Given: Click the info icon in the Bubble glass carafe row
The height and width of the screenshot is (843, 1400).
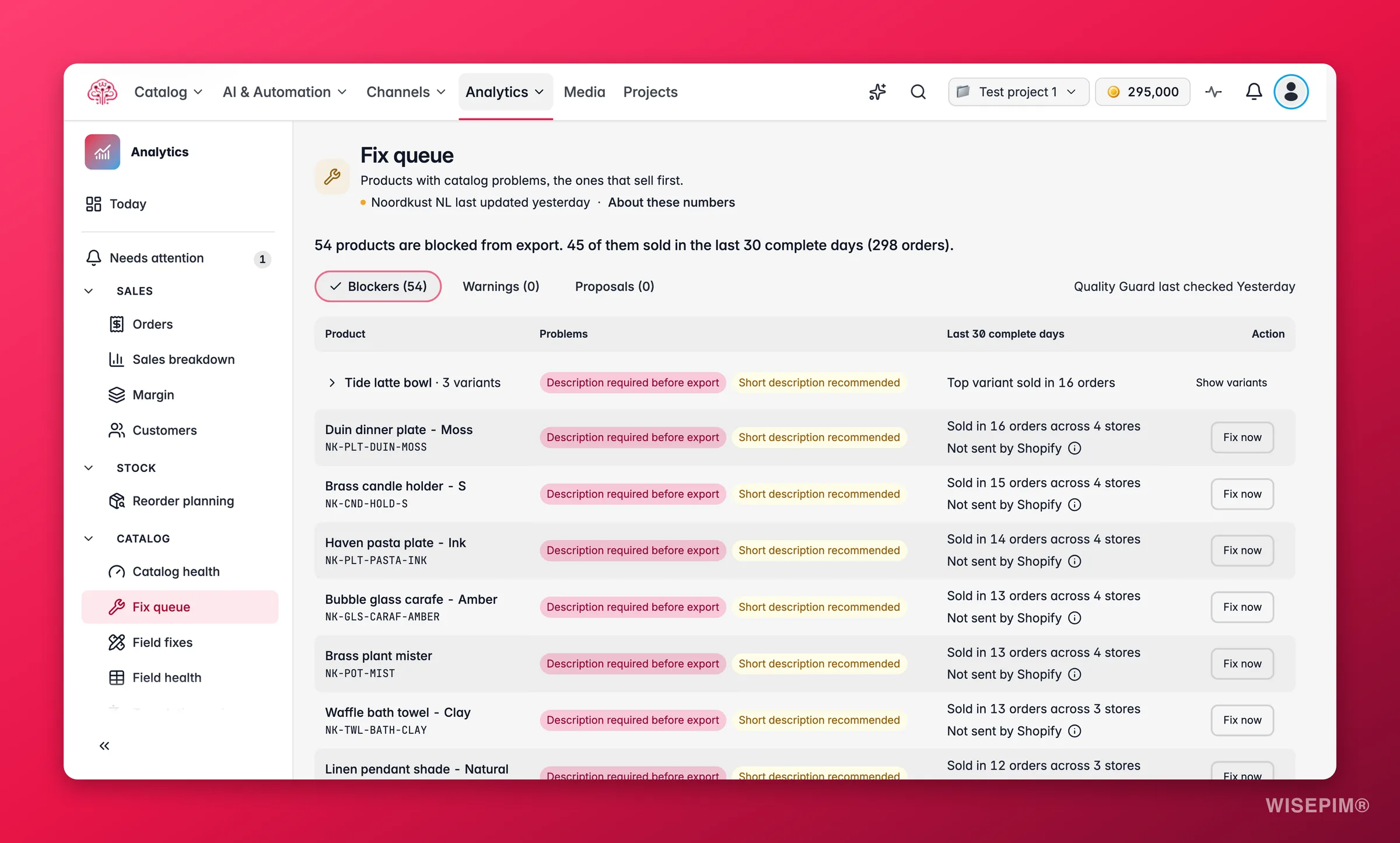Looking at the screenshot, I should (1074, 618).
